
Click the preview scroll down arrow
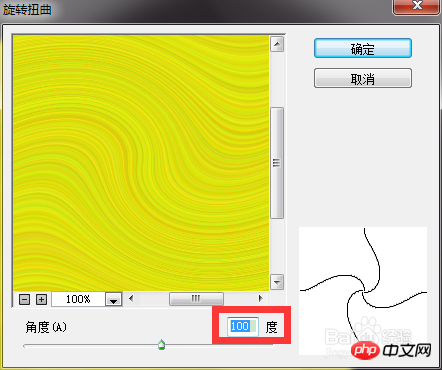[277, 282]
